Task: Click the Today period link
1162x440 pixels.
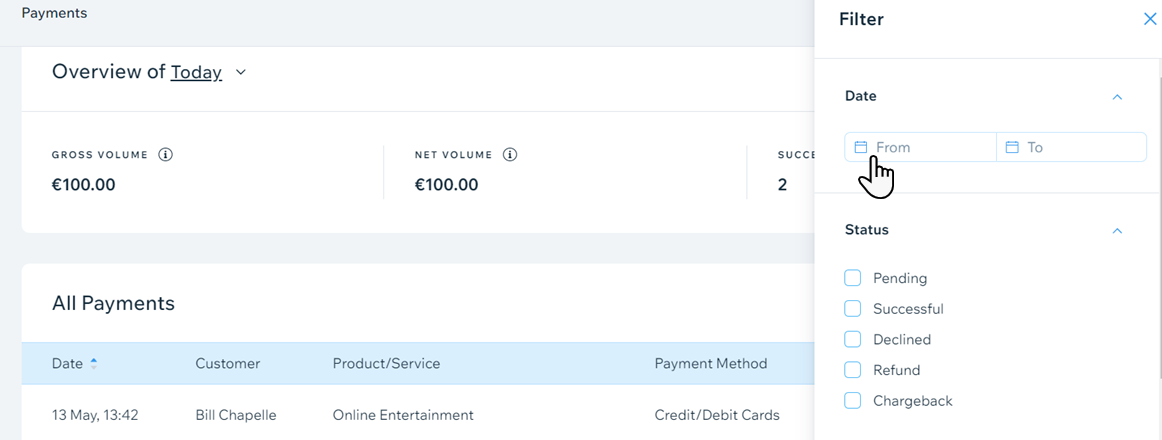Action: coord(196,72)
